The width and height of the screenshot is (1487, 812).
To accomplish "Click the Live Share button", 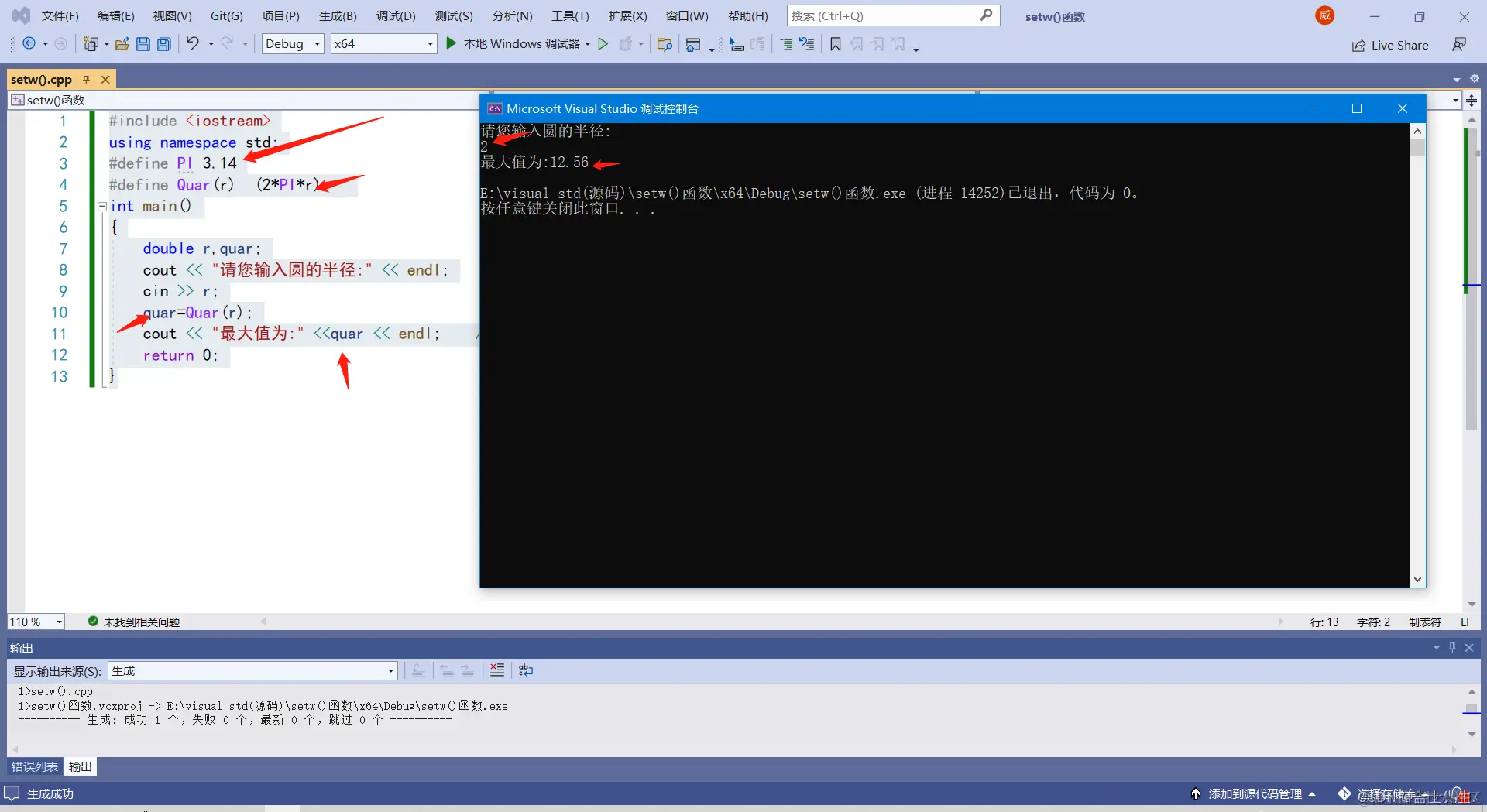I will tap(1390, 45).
